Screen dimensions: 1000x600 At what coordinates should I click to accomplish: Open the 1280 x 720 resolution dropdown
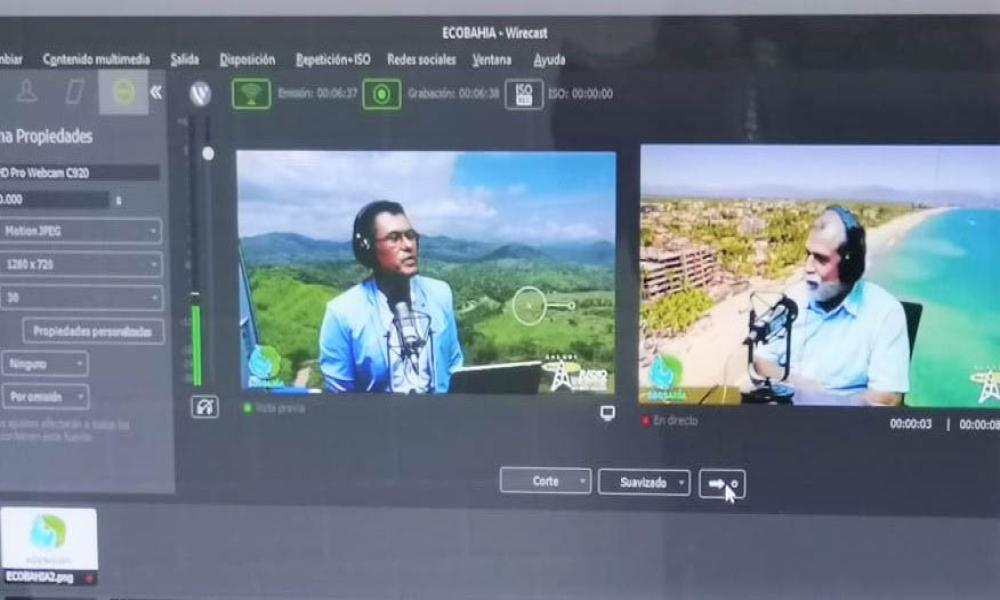click(x=80, y=265)
